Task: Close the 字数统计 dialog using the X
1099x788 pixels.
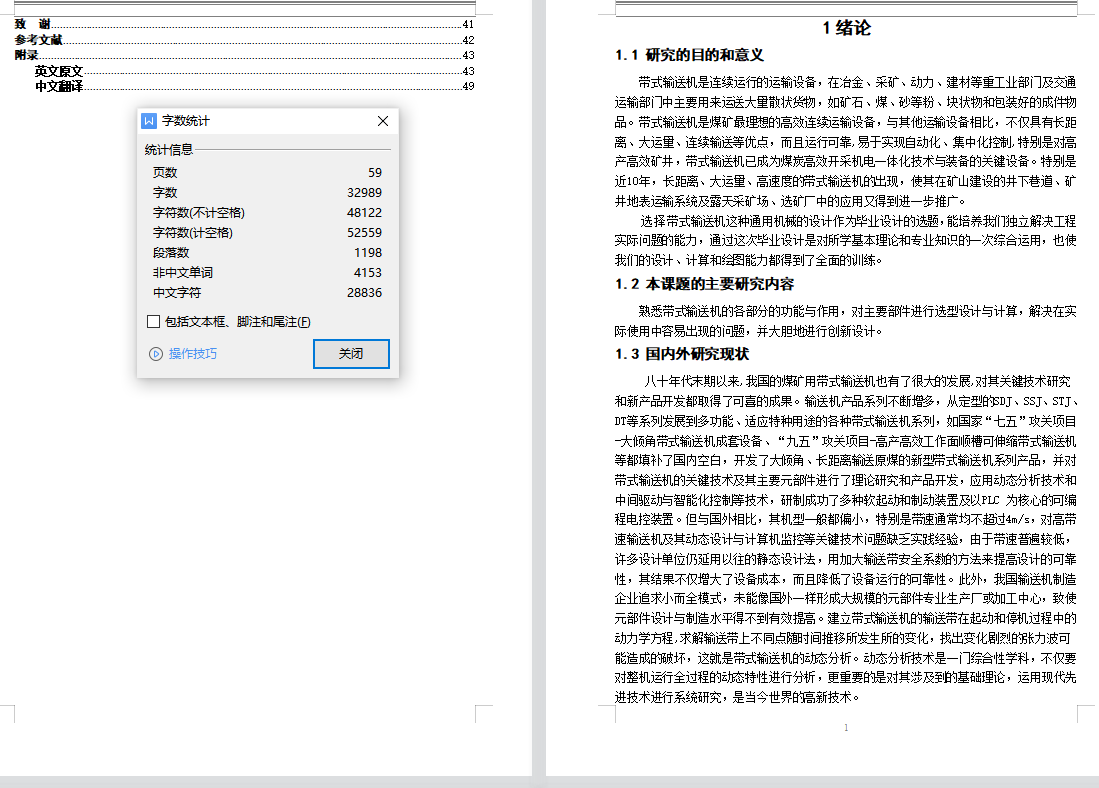Action: (382, 121)
